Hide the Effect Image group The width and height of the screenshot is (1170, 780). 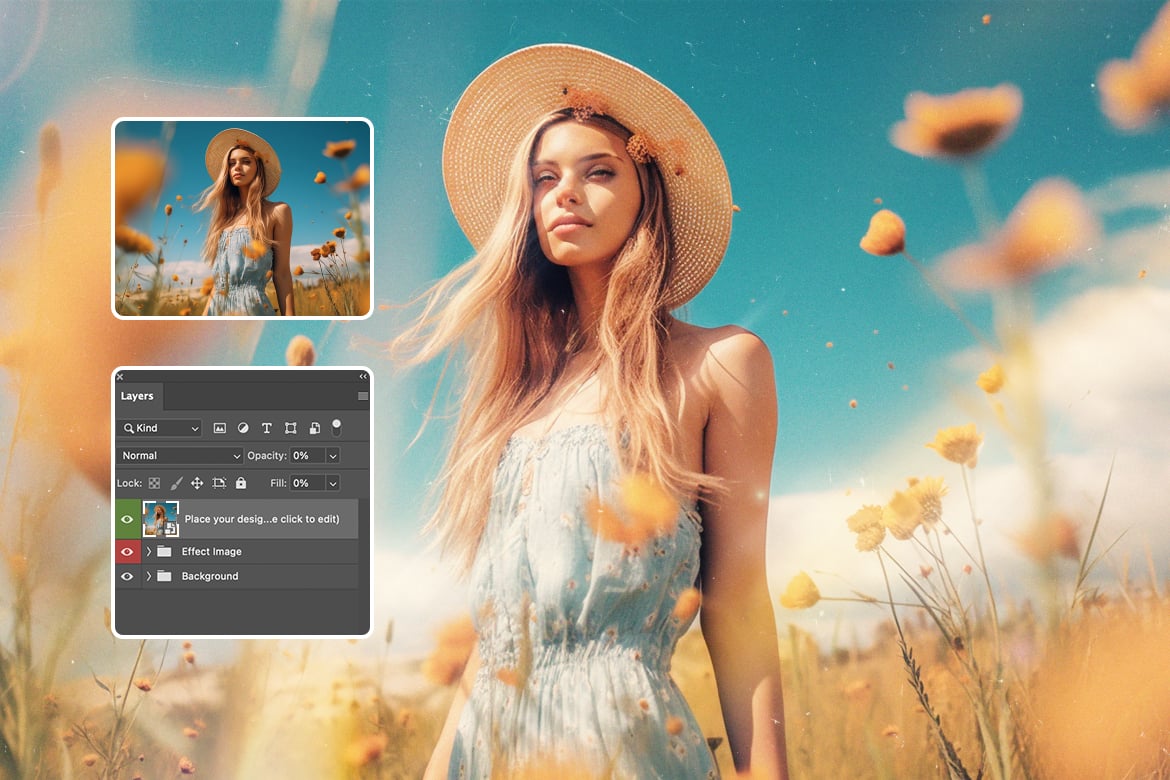point(127,552)
